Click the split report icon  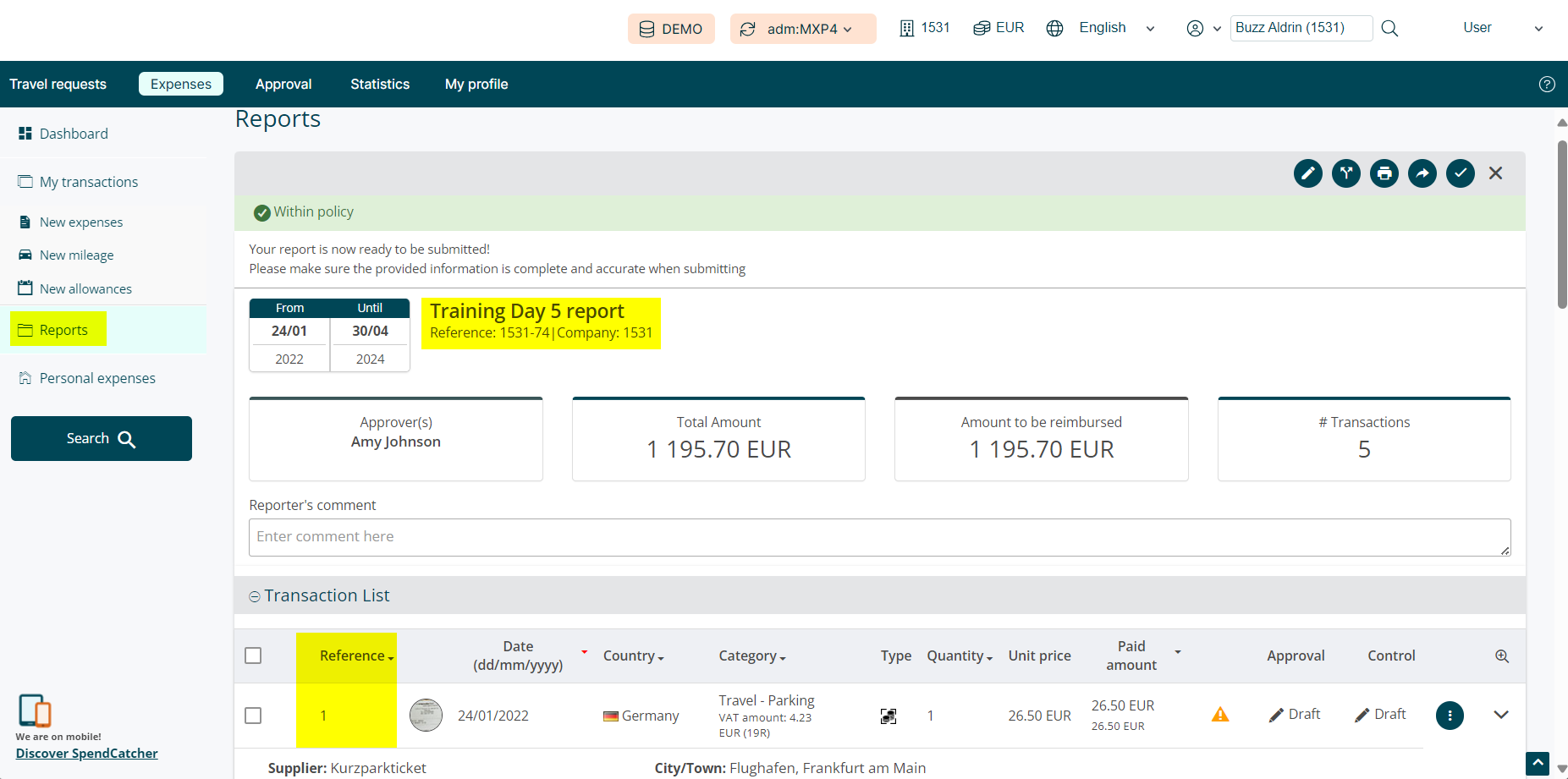pos(1345,173)
